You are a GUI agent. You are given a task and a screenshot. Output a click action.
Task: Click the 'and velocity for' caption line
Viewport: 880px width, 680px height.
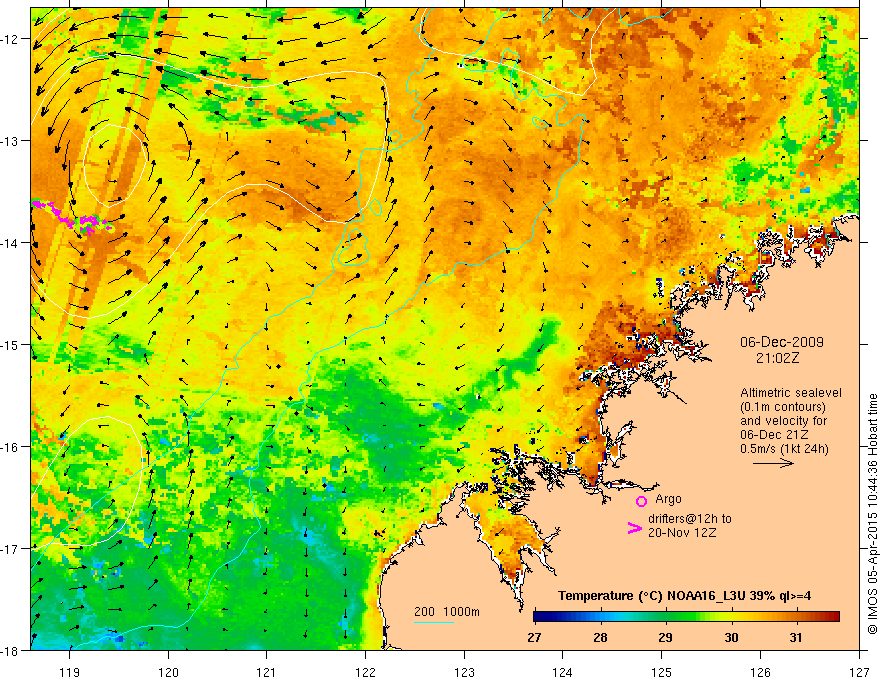[783, 421]
